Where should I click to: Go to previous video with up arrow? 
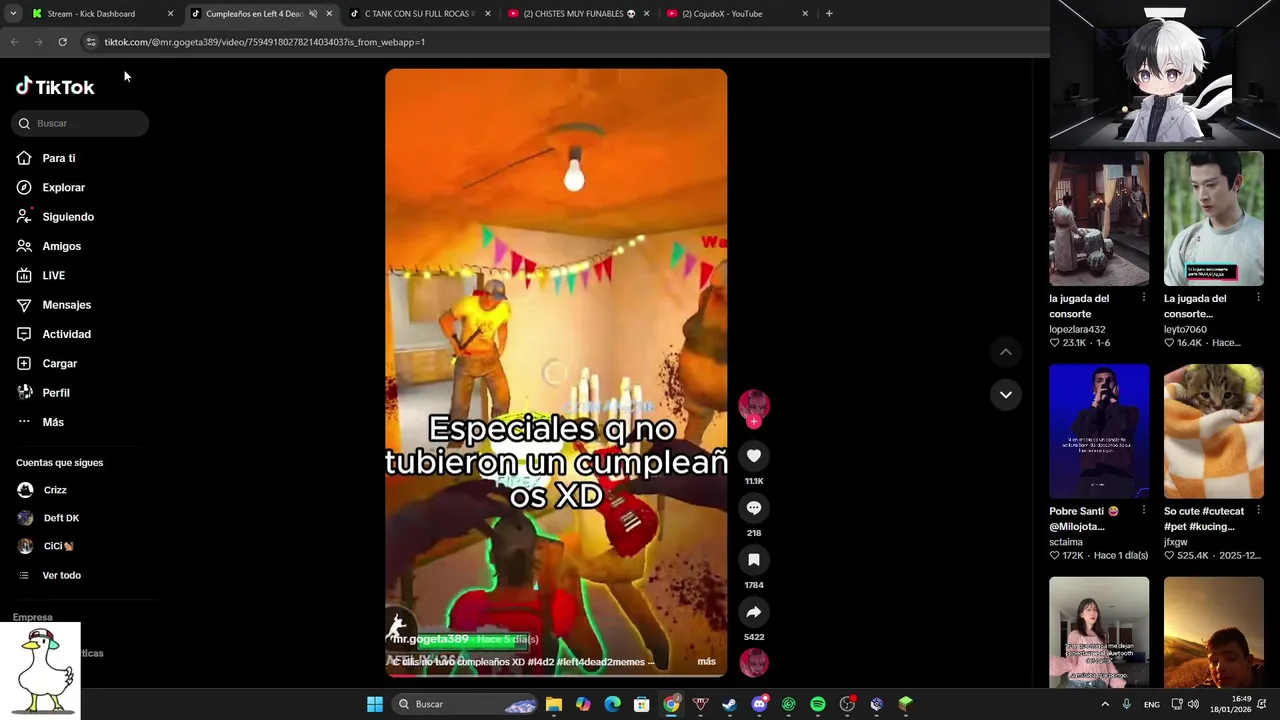click(1006, 352)
